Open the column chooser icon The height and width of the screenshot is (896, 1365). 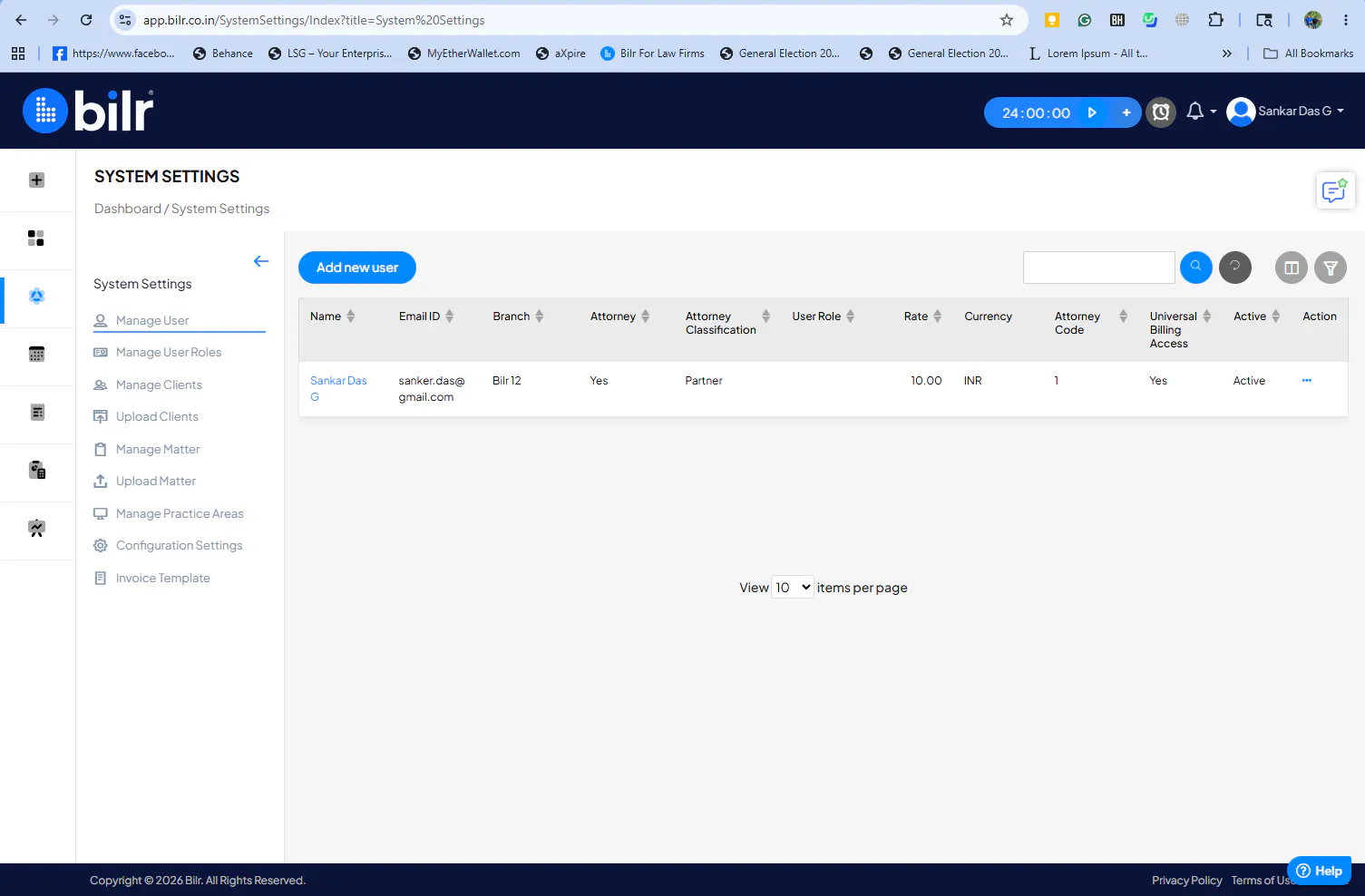[x=1292, y=268]
